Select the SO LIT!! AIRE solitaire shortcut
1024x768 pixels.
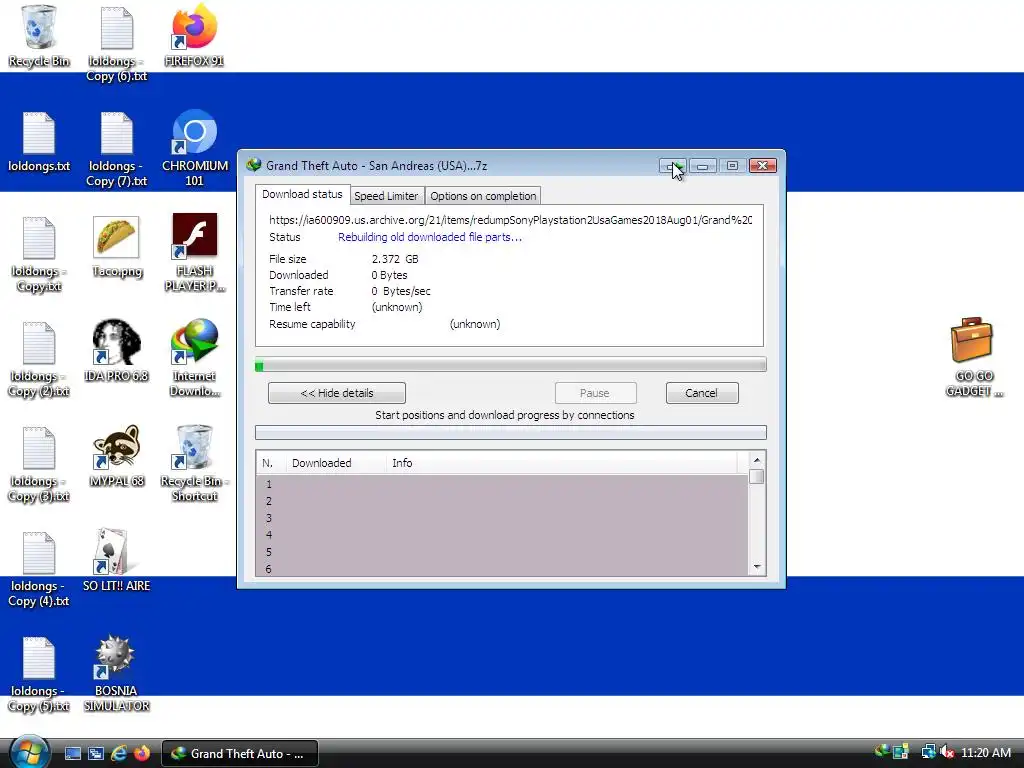[116, 560]
